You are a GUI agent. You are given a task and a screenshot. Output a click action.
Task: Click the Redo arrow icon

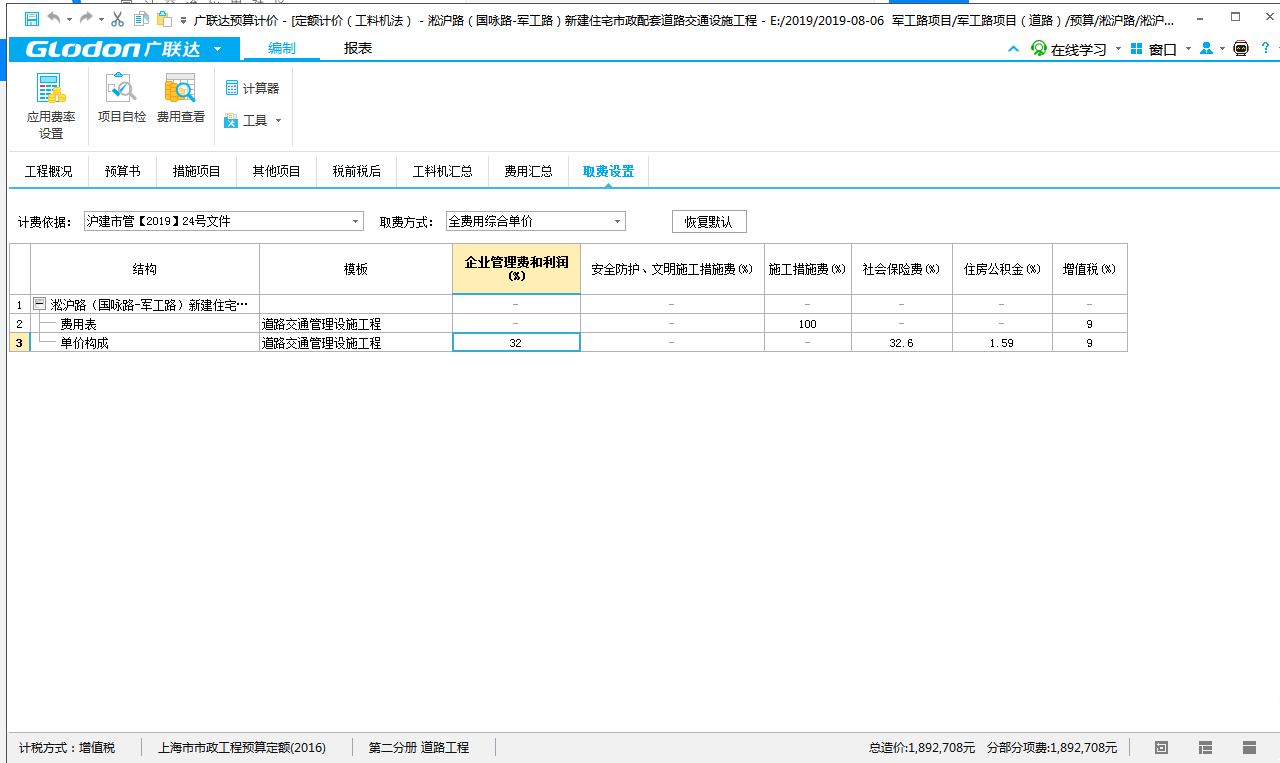(86, 19)
